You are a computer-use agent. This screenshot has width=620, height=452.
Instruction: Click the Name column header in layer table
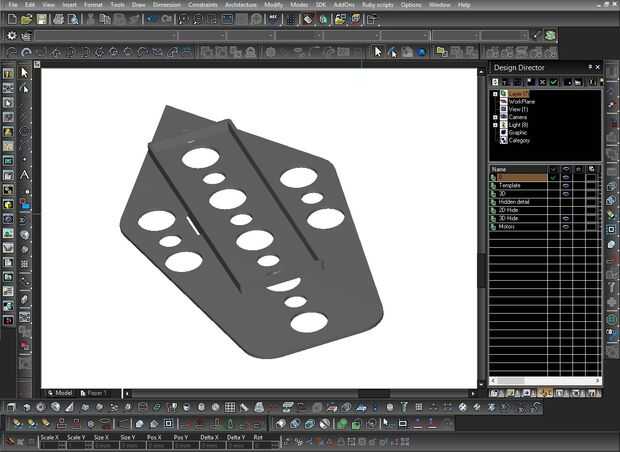518,169
